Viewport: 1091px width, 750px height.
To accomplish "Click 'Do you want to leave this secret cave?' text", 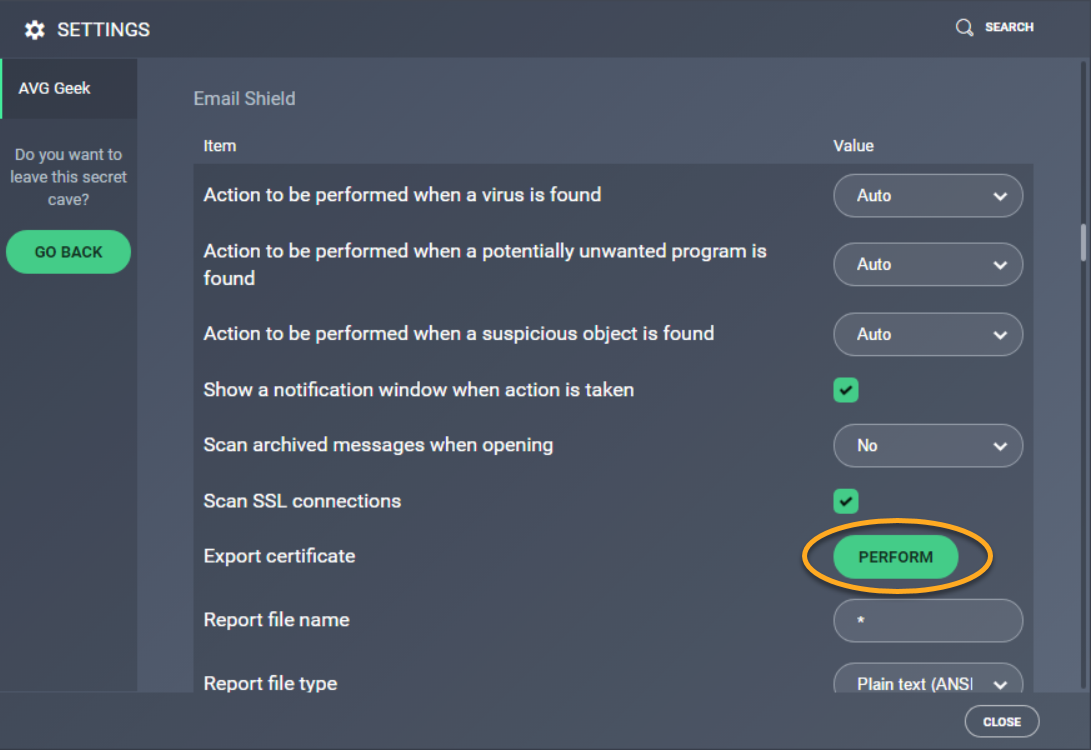I will point(68,177).
